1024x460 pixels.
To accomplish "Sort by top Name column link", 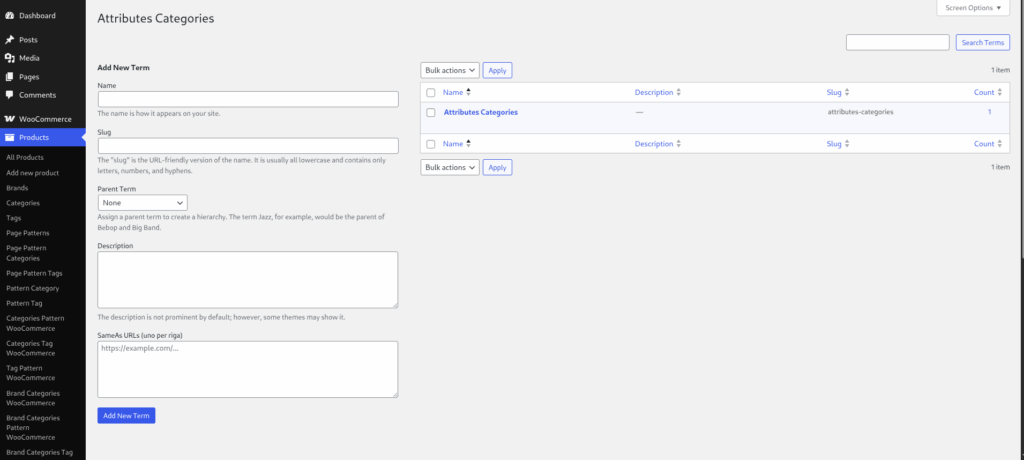I will pyautogui.click(x=453, y=93).
